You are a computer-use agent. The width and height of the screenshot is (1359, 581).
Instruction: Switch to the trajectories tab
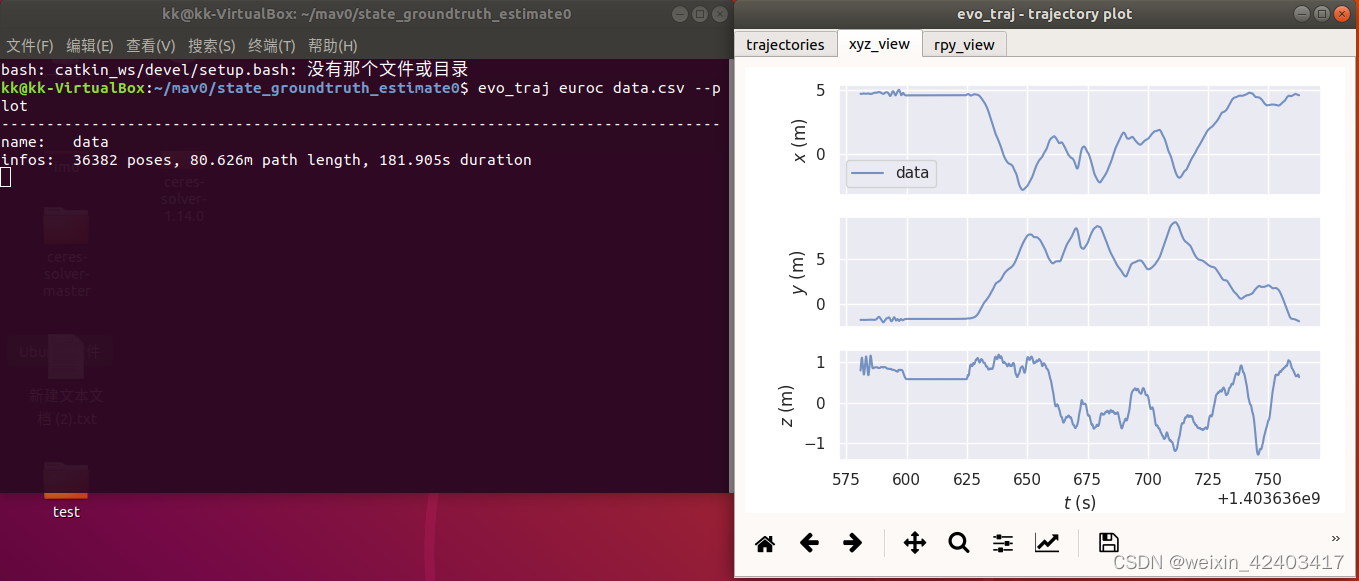click(x=786, y=45)
